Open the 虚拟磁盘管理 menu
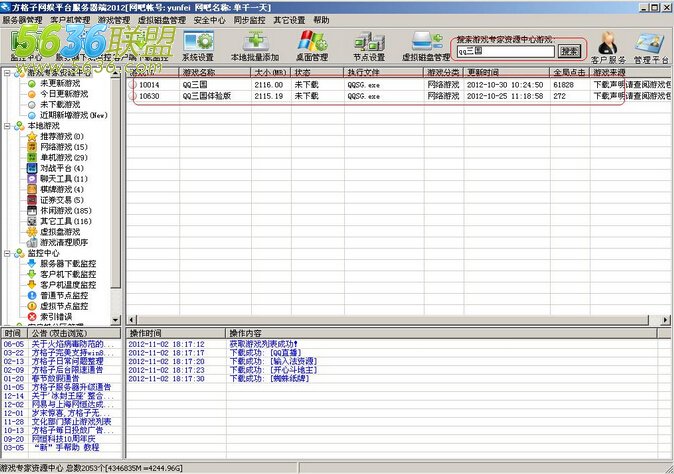 (x=162, y=20)
